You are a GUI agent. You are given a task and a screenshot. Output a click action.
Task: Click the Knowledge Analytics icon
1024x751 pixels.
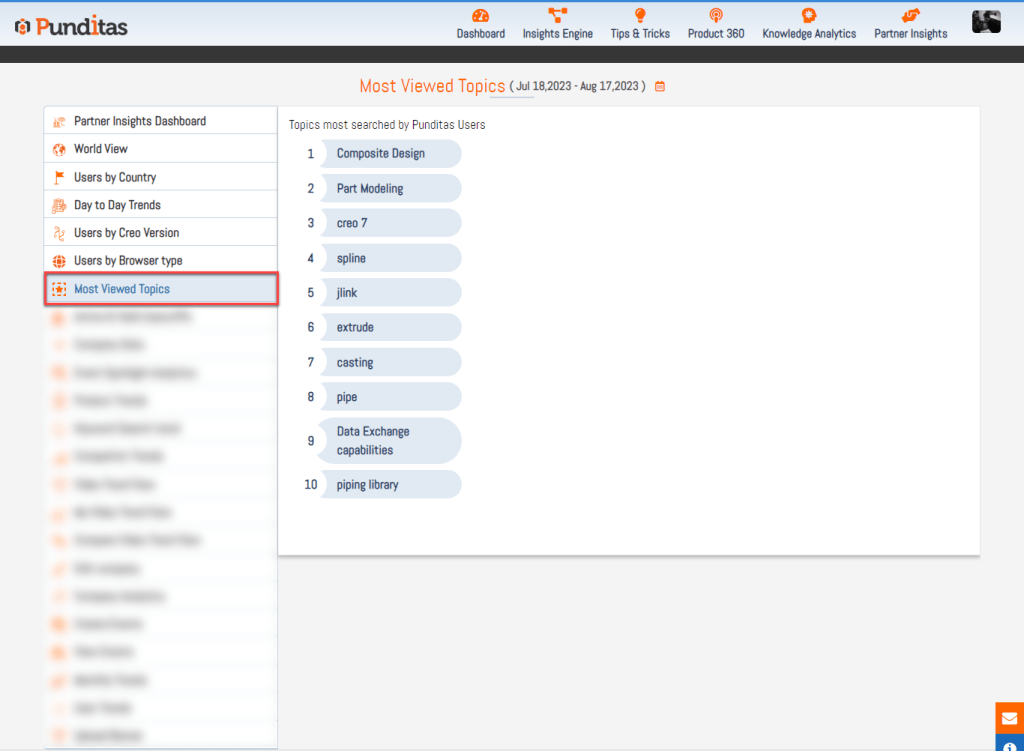(808, 16)
